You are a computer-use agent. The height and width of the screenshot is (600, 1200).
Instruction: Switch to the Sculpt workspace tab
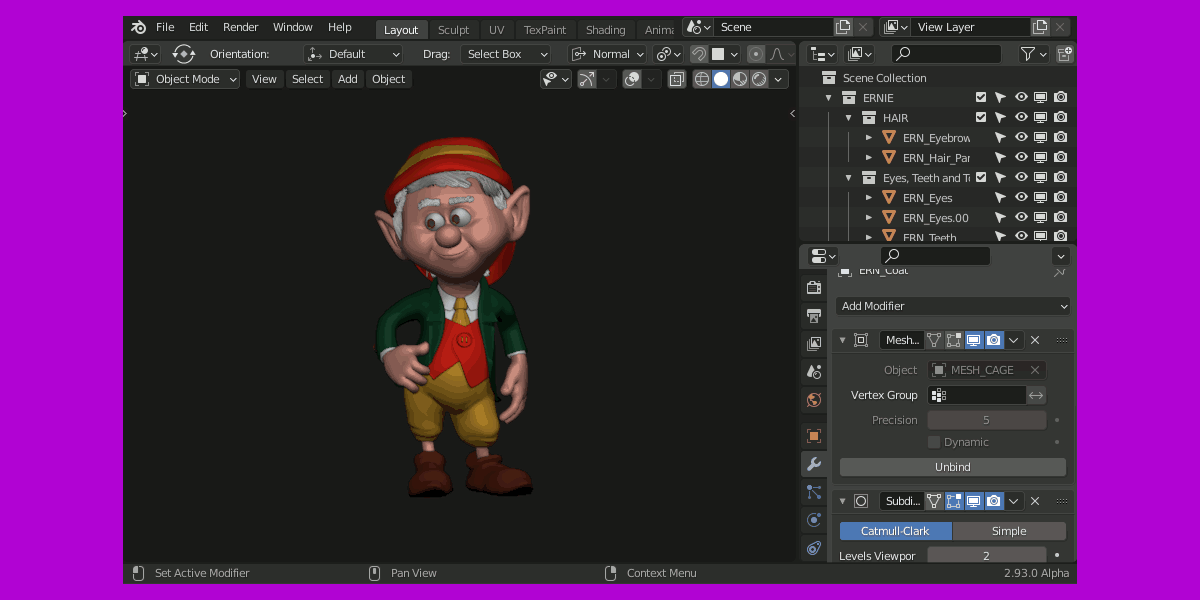(453, 29)
